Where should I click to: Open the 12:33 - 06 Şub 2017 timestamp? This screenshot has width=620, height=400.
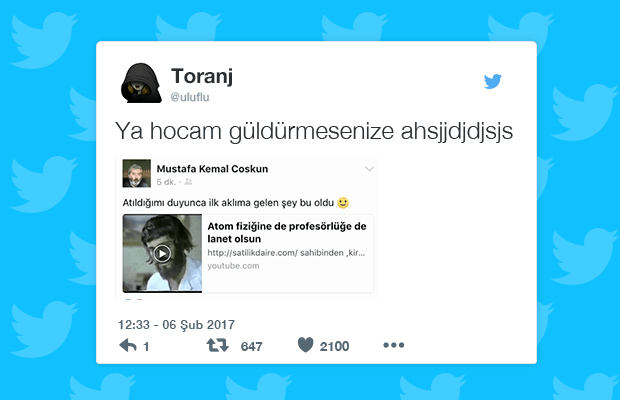[x=176, y=325]
